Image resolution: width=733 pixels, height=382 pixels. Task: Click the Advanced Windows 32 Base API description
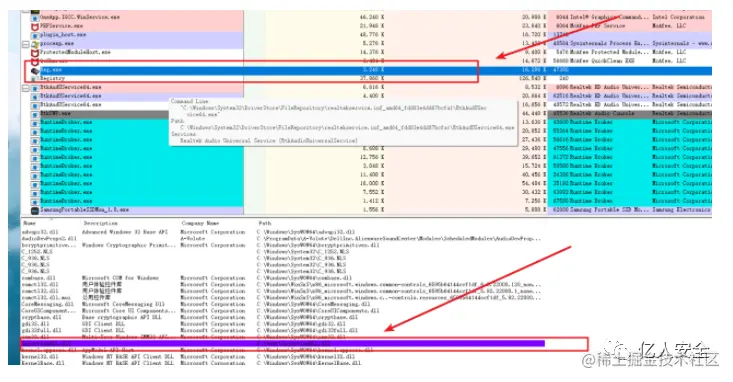pyautogui.click(x=124, y=232)
